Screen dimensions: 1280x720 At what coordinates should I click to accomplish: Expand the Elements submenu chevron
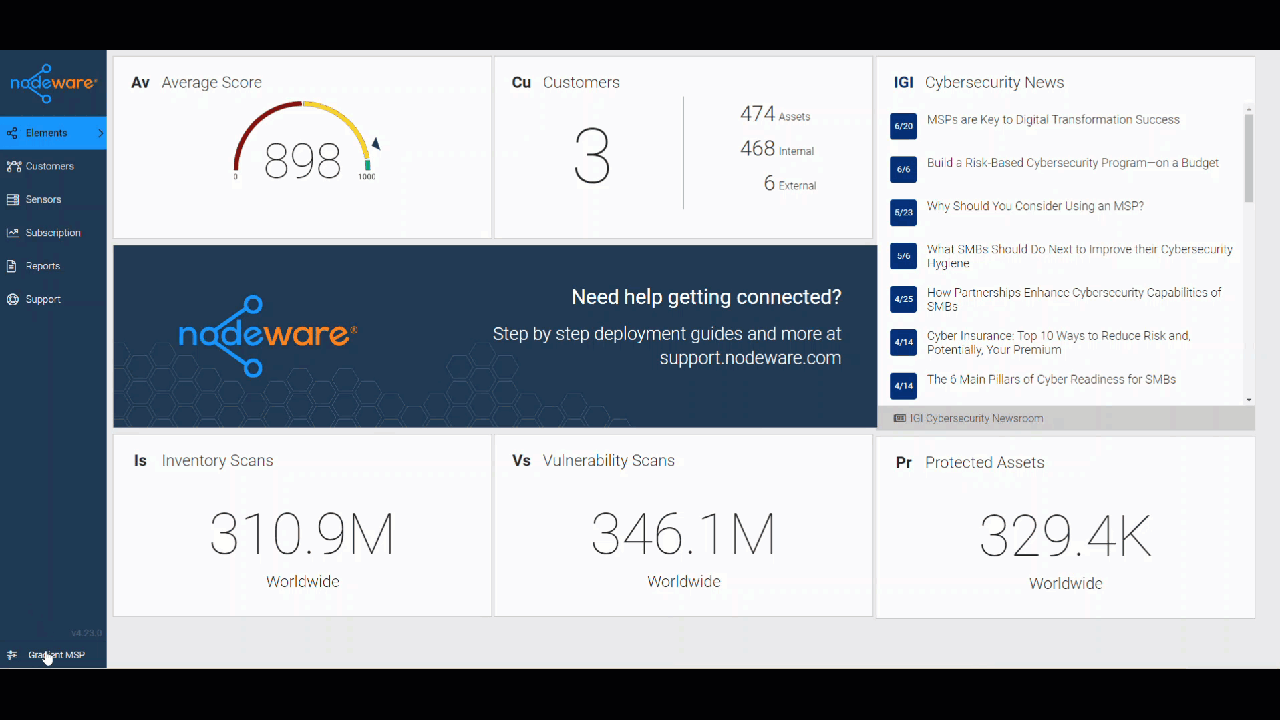99,132
